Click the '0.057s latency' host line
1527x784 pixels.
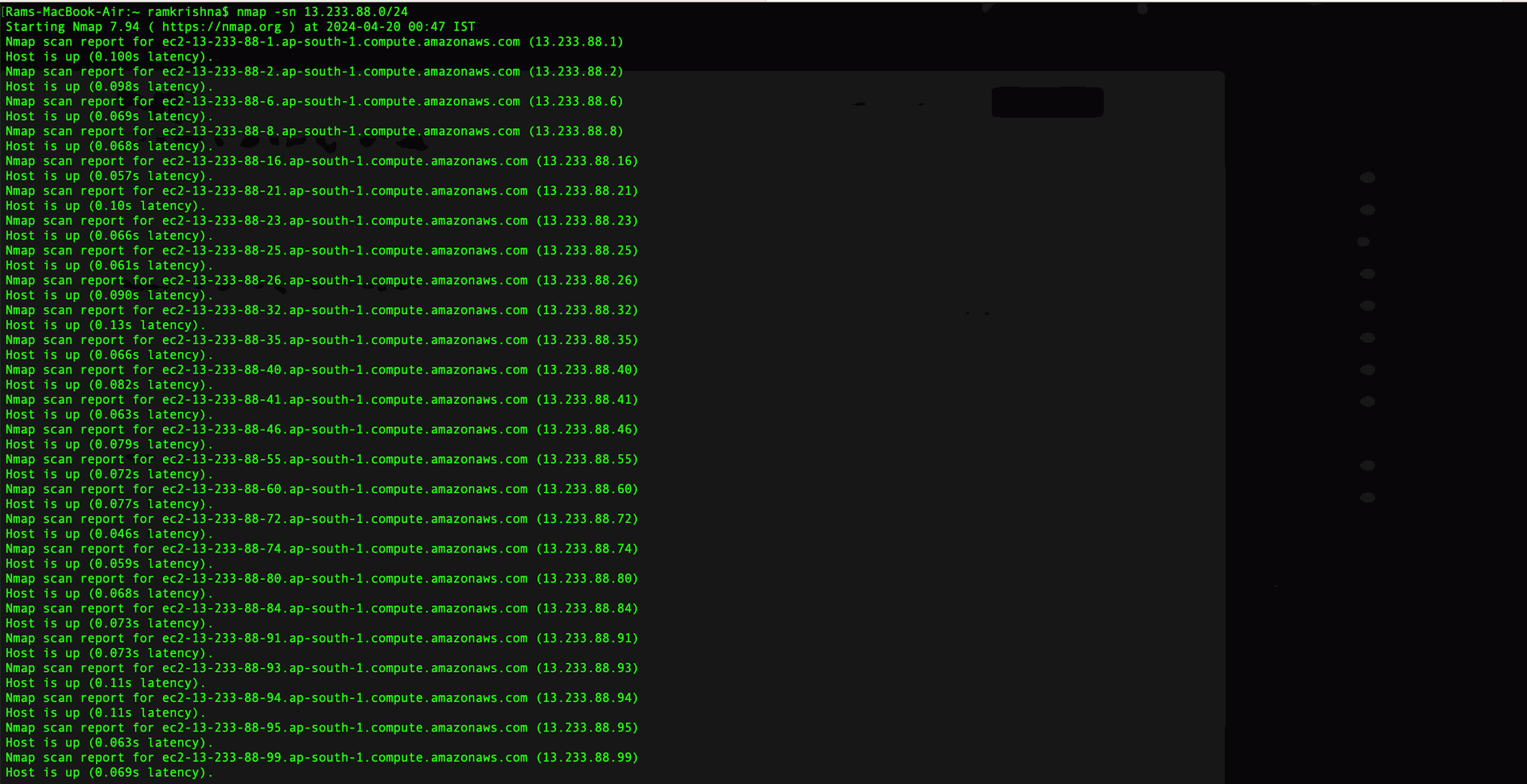(110, 177)
